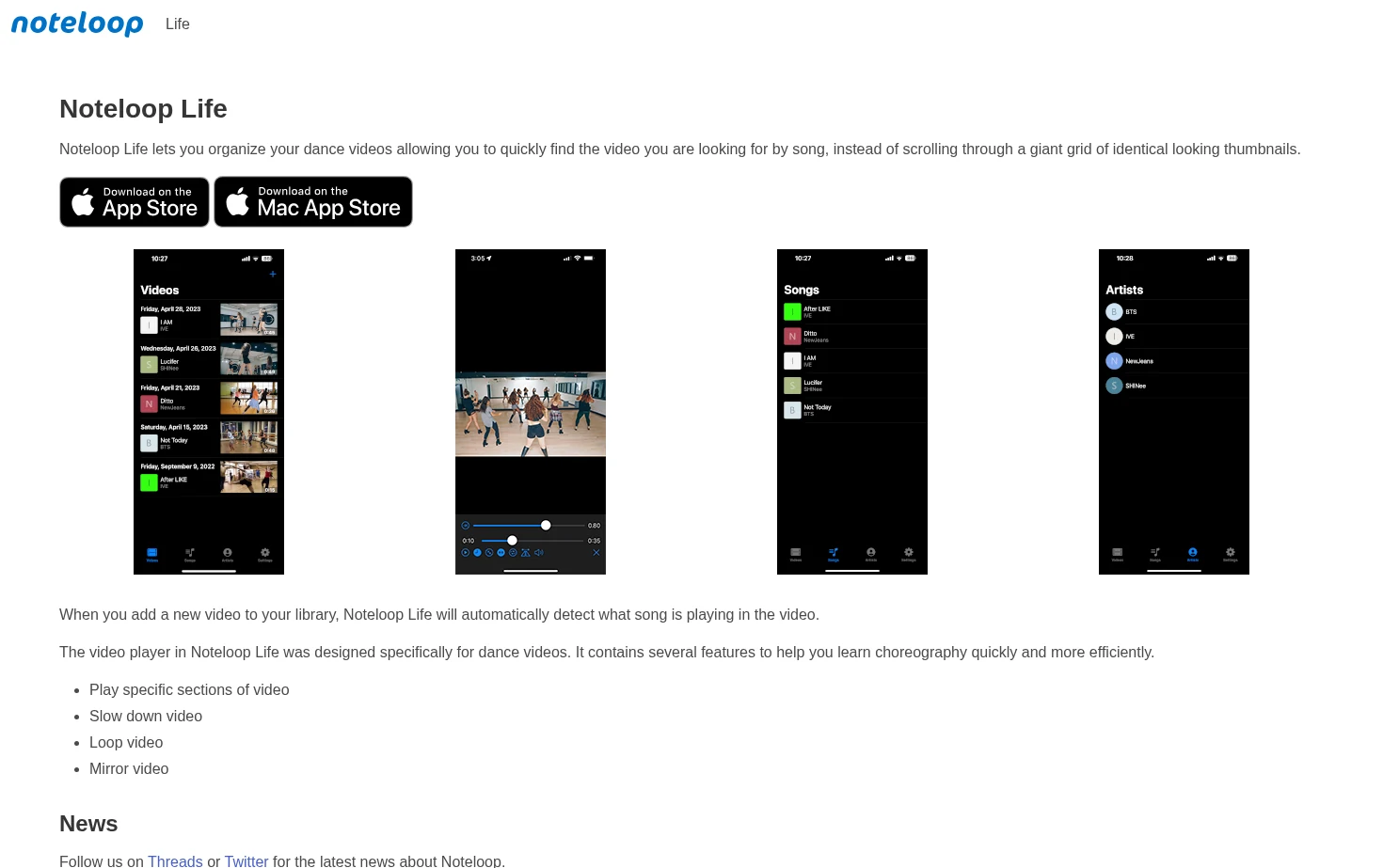This screenshot has height=868, width=1383.
Task: Open the video player screenshot
Action: tap(531, 412)
